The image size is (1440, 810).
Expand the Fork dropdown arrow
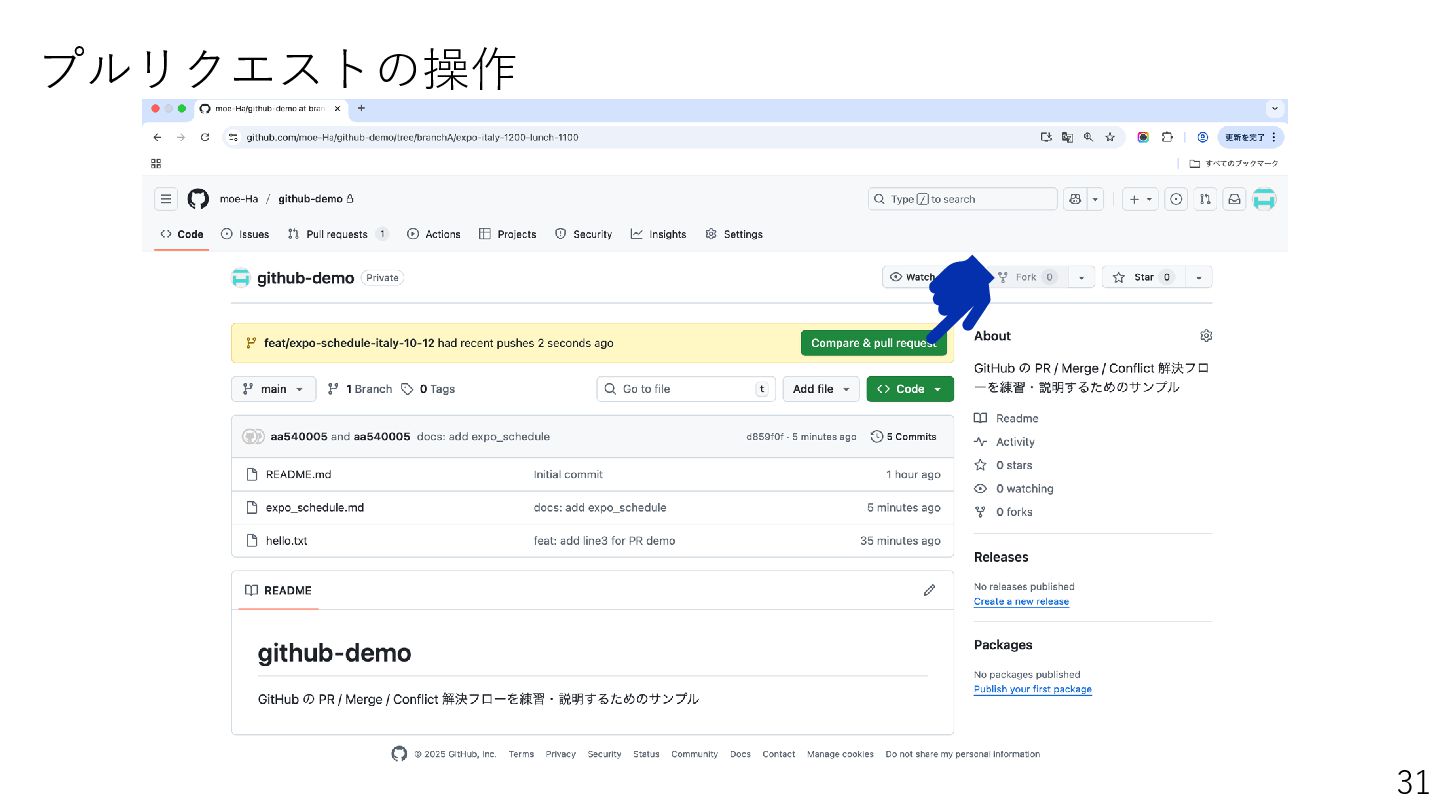[1081, 277]
